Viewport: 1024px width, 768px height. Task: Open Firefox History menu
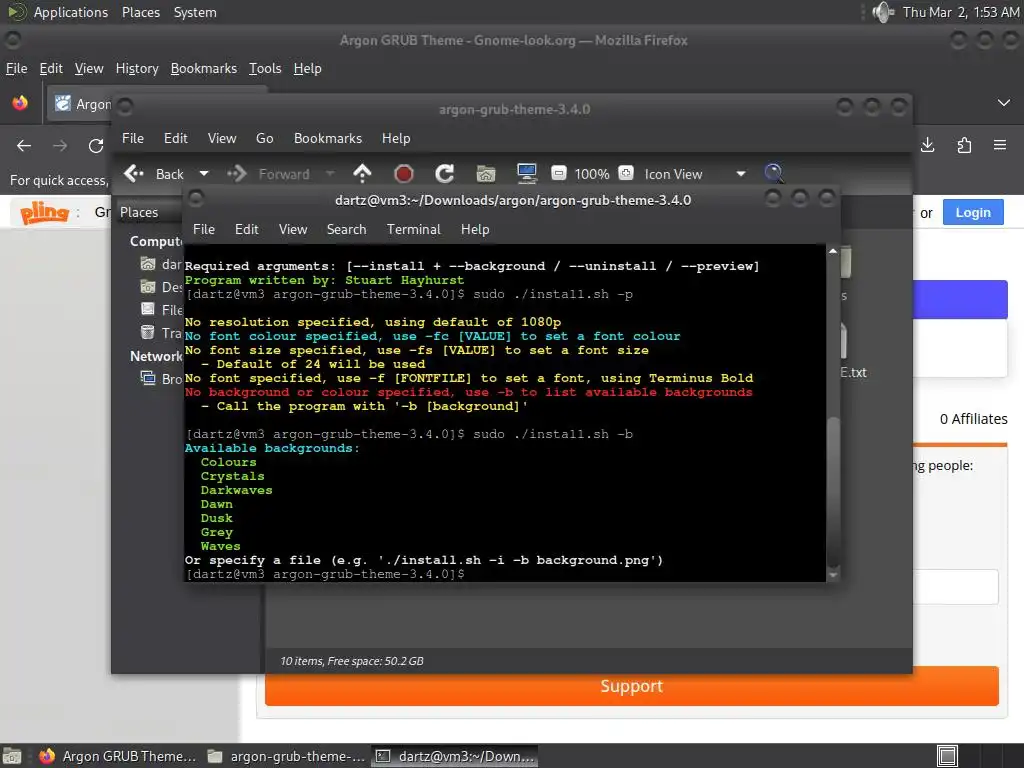pyautogui.click(x=137, y=69)
